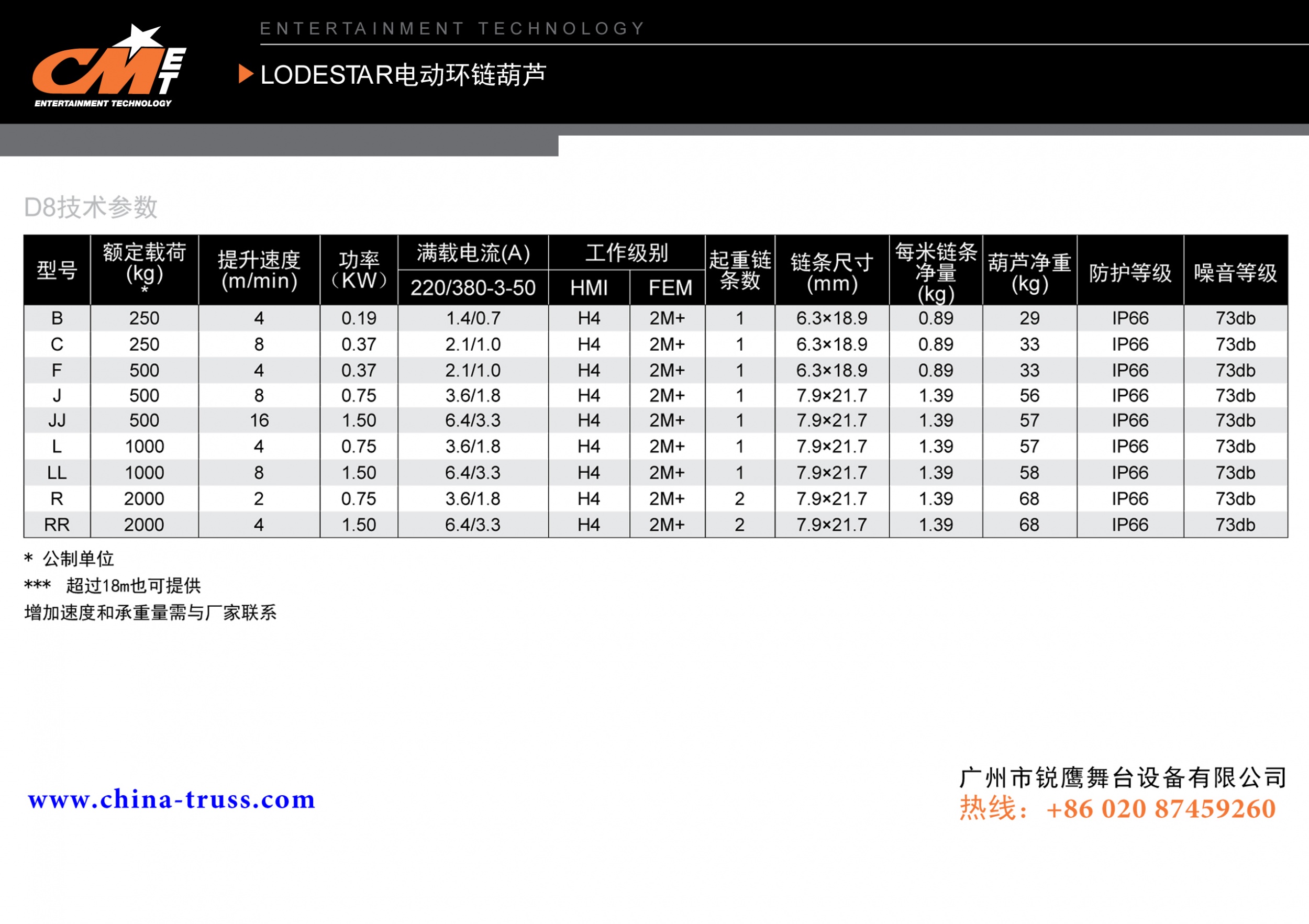1309x924 pixels.
Task: Select model JJ in the table
Action: 57,421
